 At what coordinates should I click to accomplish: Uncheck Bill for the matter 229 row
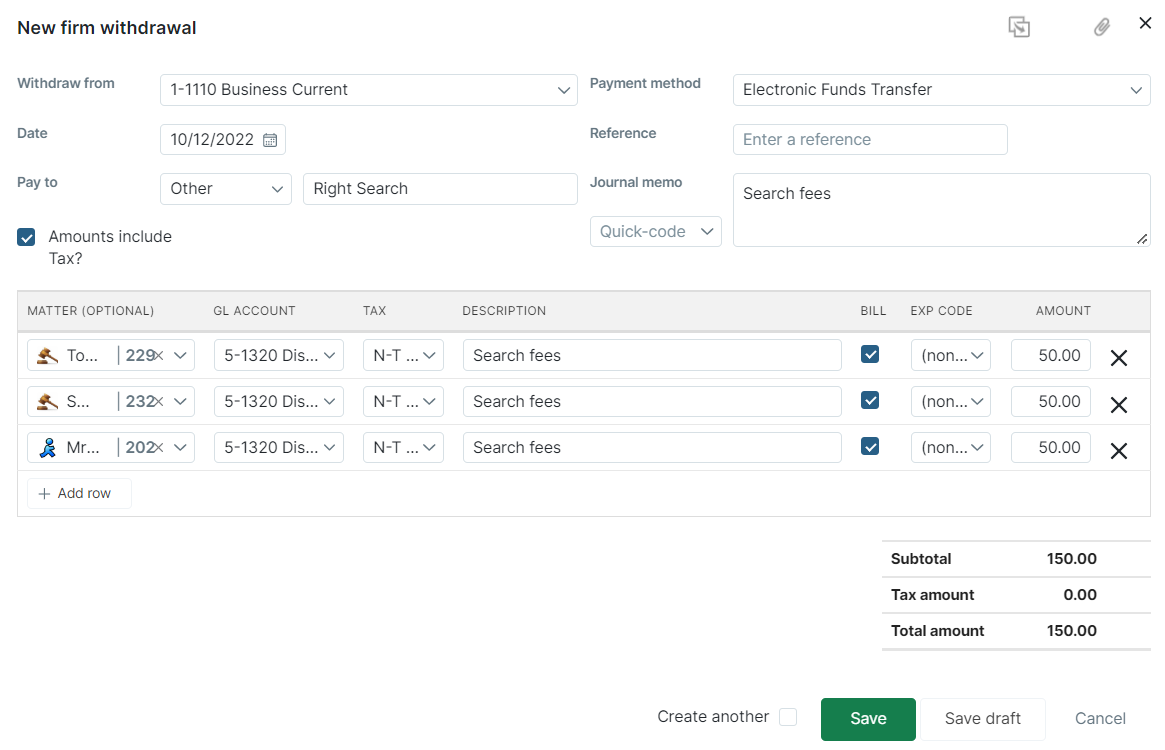(870, 355)
